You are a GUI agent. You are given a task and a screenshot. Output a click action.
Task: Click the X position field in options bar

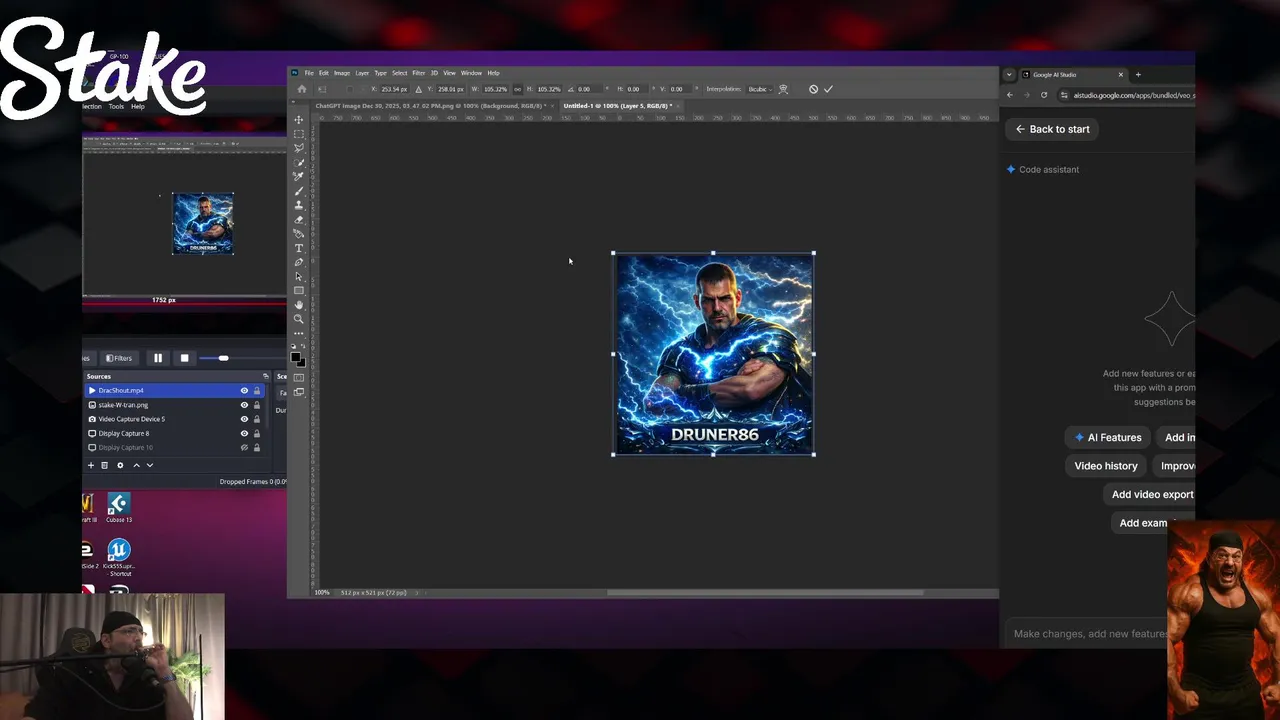point(396,89)
